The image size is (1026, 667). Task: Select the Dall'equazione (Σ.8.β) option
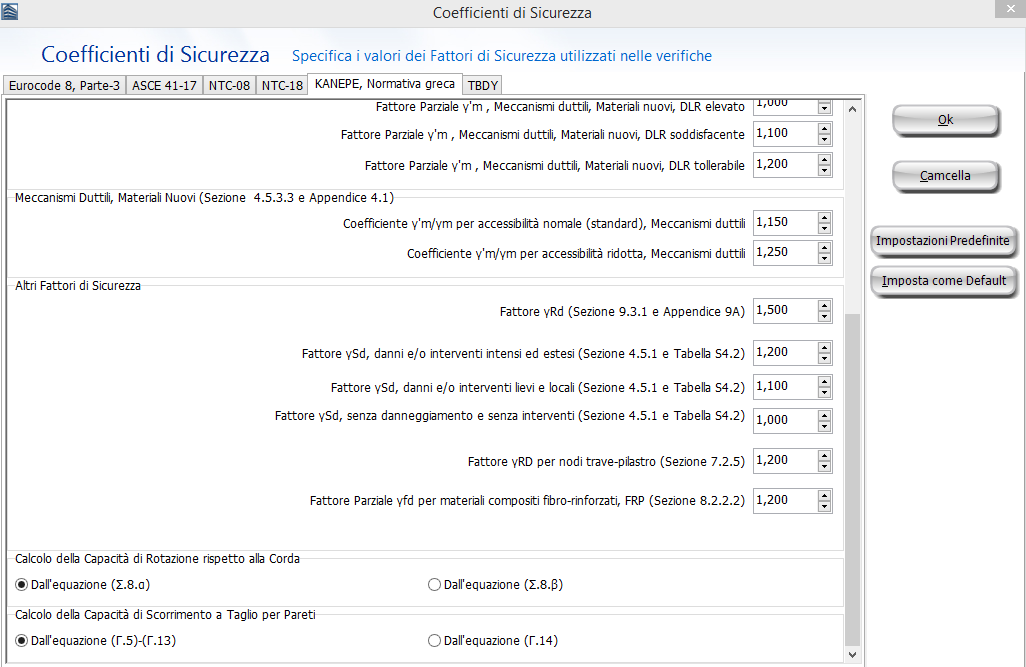434,585
